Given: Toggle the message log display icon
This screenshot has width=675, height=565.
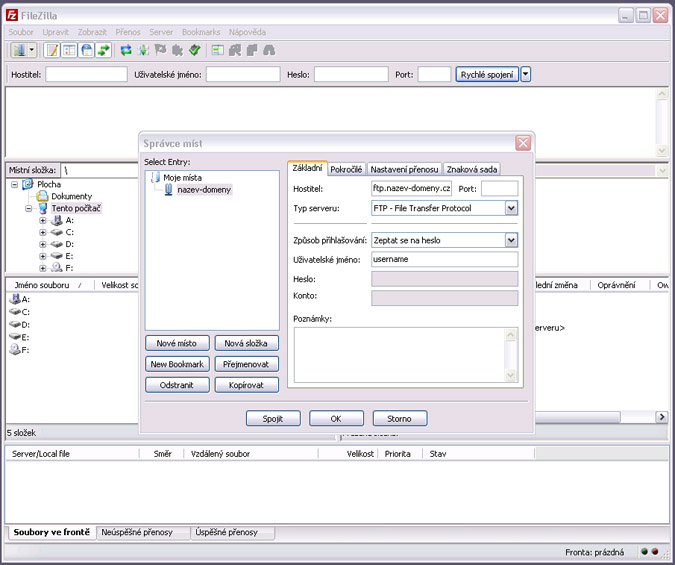Looking at the screenshot, I should click(x=52, y=49).
